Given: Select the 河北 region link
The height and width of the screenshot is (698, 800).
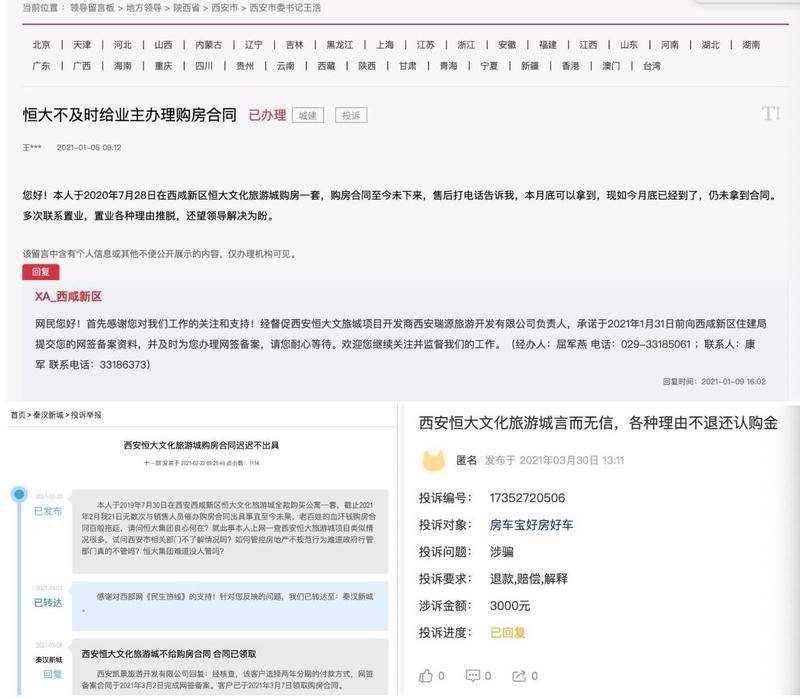Looking at the screenshot, I should coord(123,45).
